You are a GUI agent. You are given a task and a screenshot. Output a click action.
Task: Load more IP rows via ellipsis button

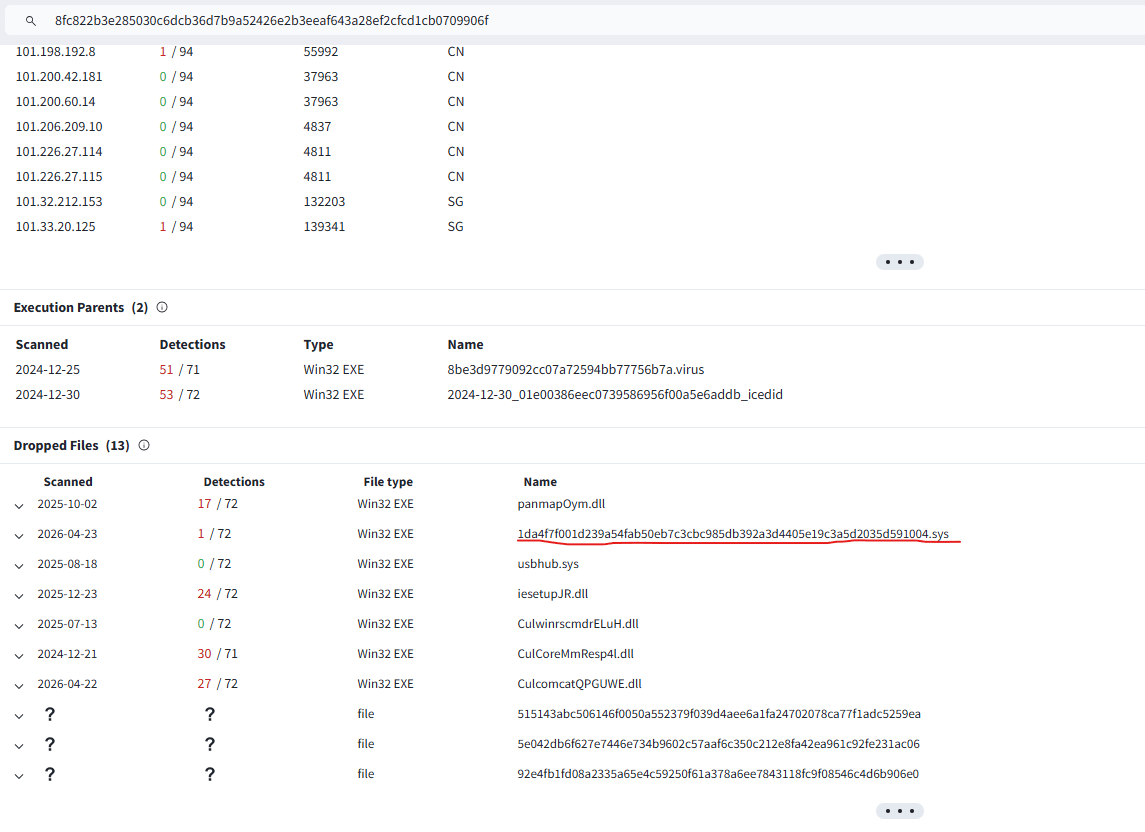[899, 262]
